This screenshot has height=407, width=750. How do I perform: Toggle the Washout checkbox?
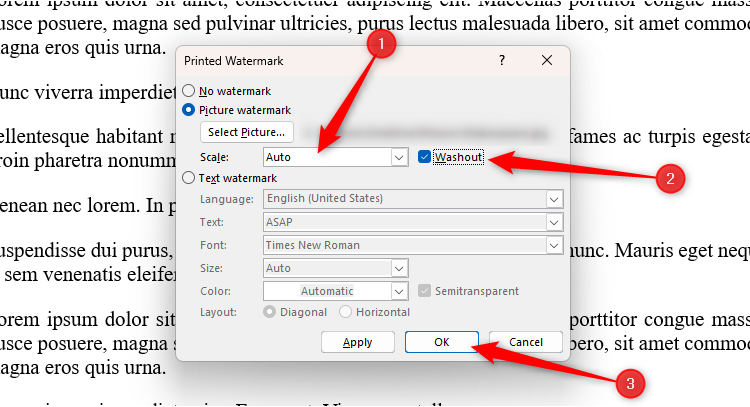coord(424,157)
